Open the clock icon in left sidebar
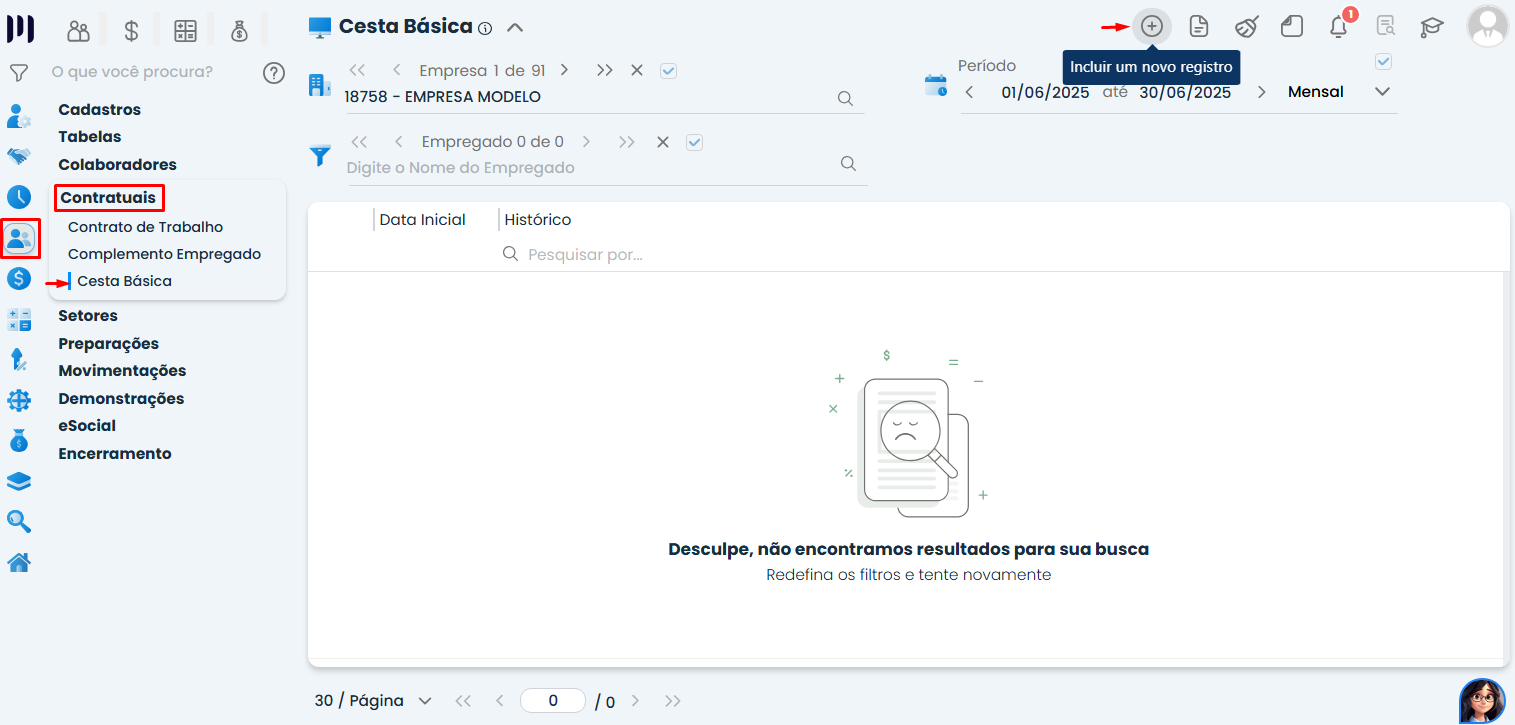This screenshot has height=725, width=1515. click(19, 196)
